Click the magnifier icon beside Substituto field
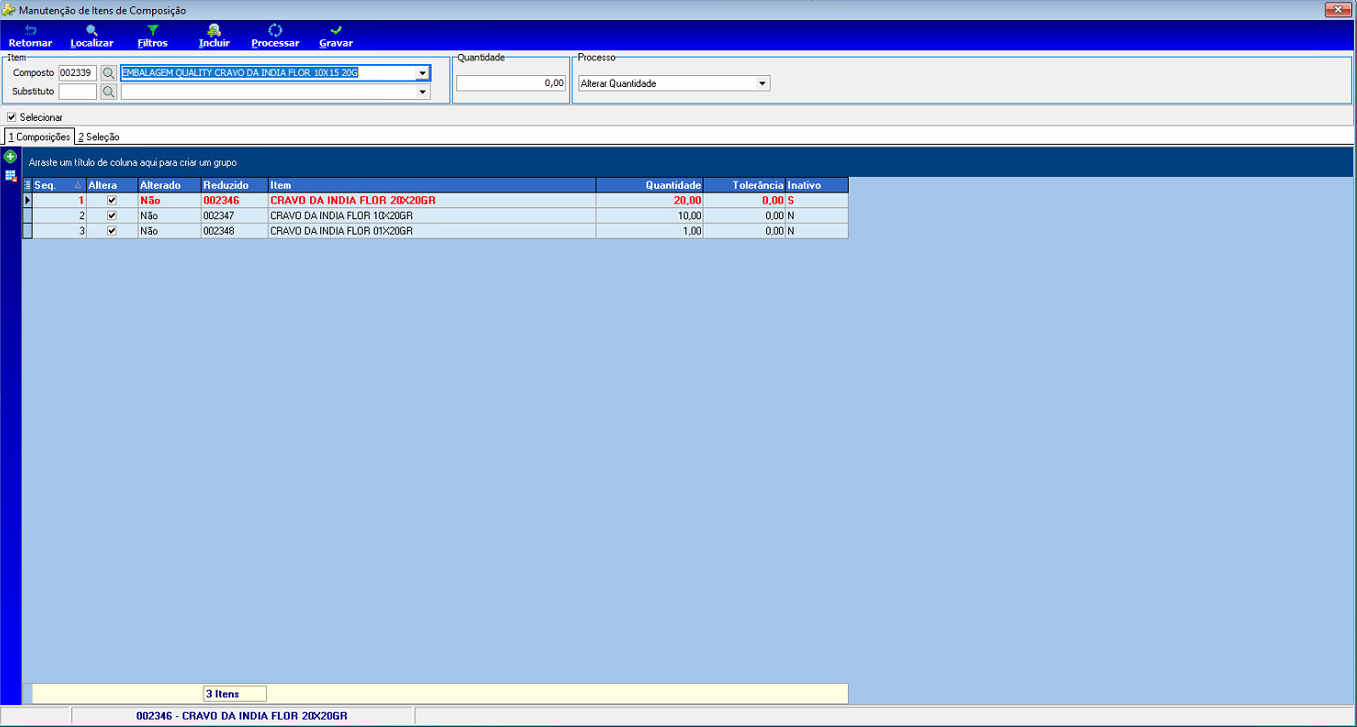This screenshot has height=727, width=1357. point(109,92)
